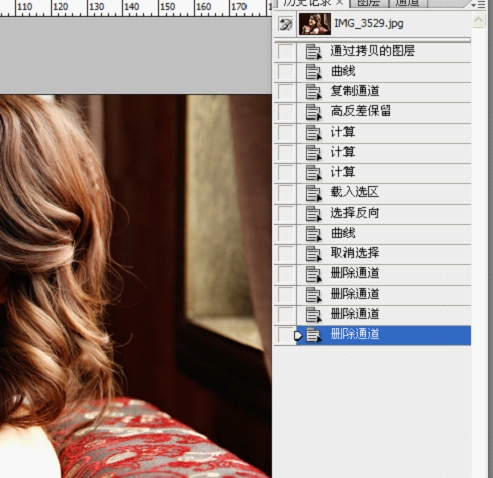
Task: Set history brush source box for 选择反向
Action: click(286, 214)
